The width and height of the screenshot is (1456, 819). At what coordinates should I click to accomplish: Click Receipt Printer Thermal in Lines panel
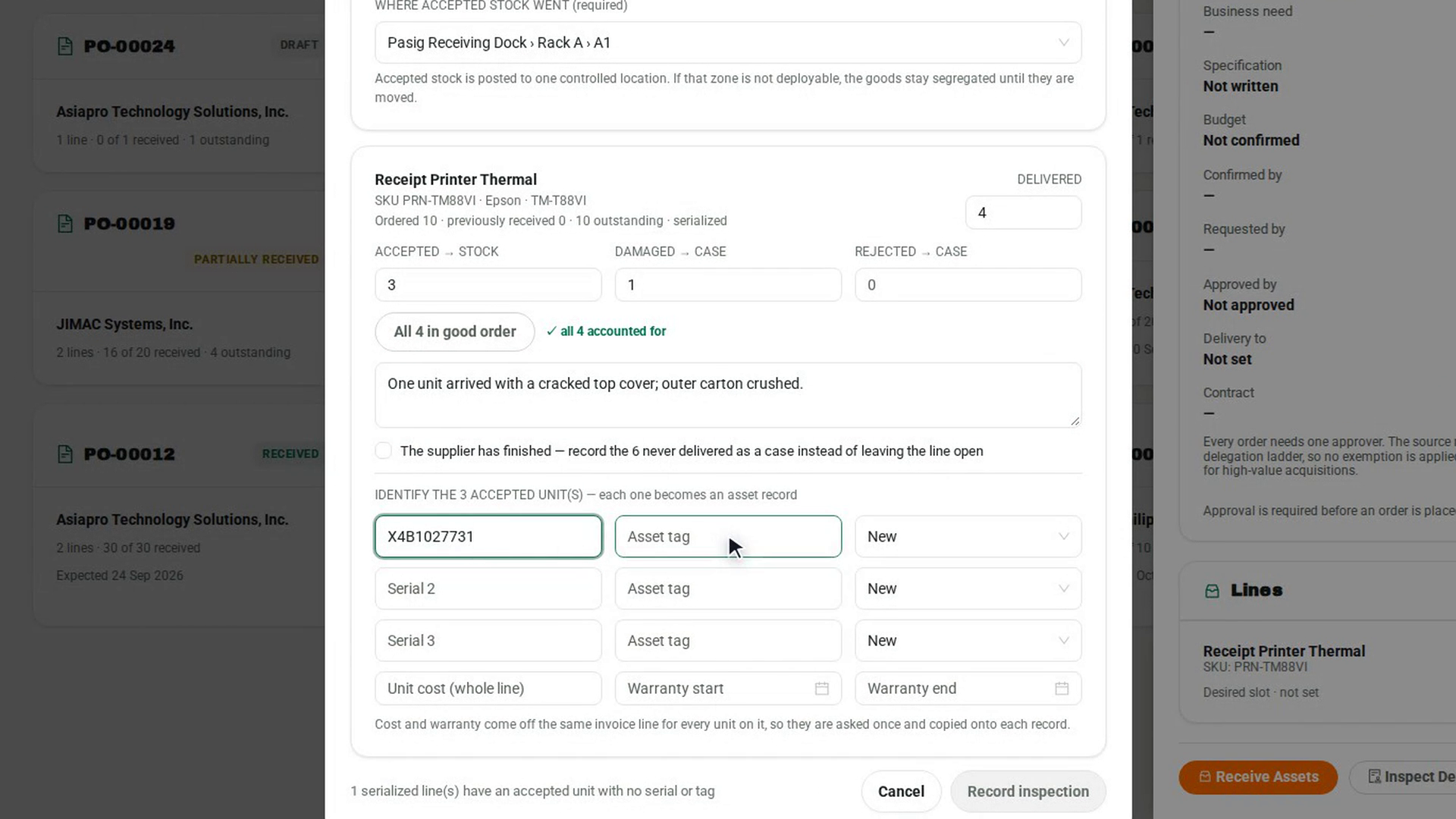coord(1284,651)
